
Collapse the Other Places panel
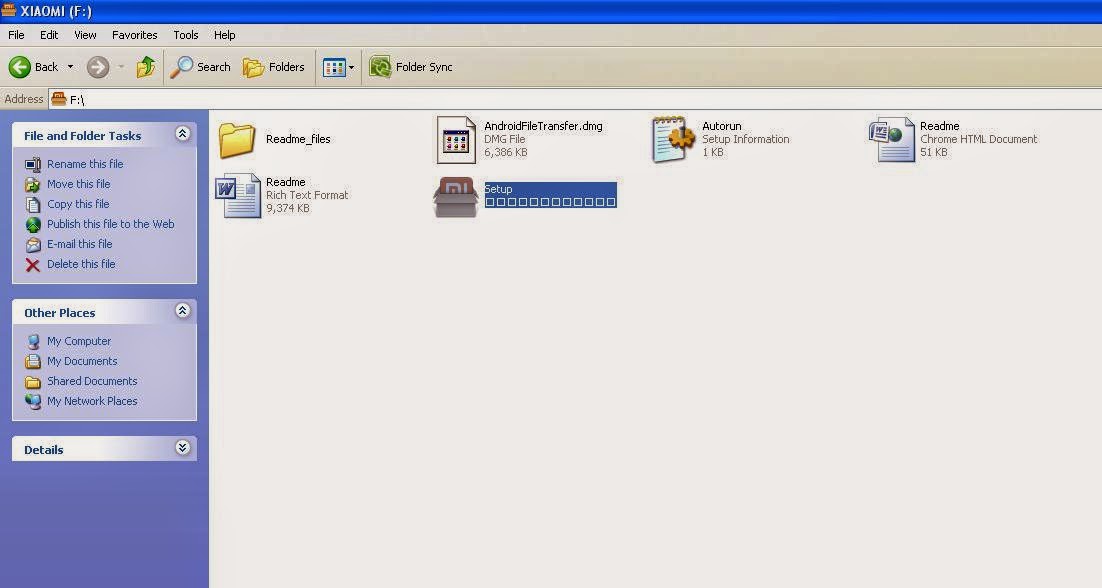[x=183, y=311]
